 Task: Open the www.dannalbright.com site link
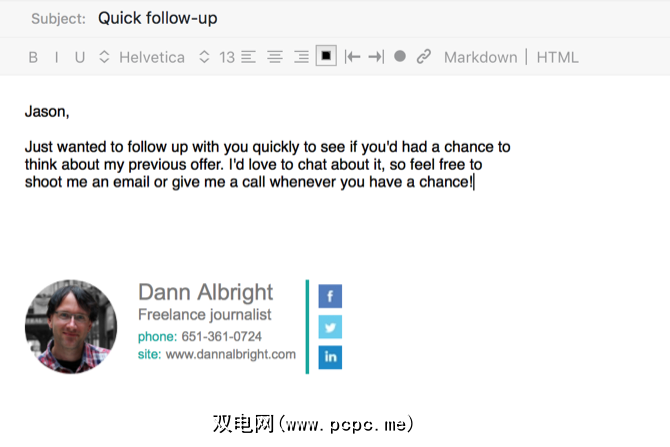coord(231,354)
